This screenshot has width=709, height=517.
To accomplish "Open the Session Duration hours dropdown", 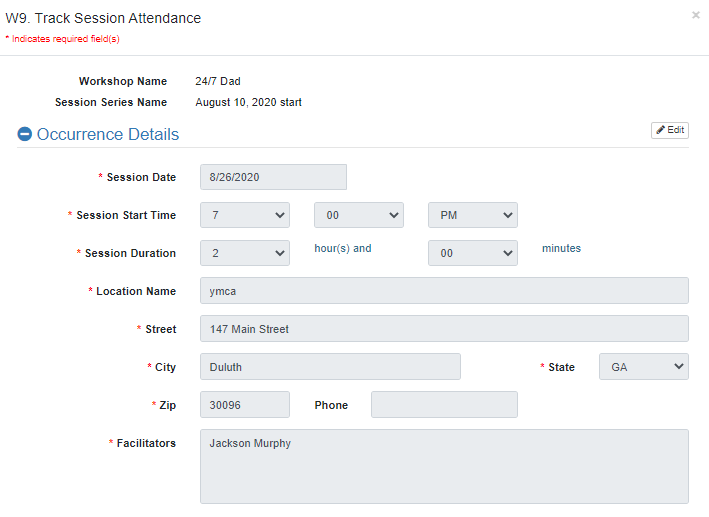I will (245, 253).
